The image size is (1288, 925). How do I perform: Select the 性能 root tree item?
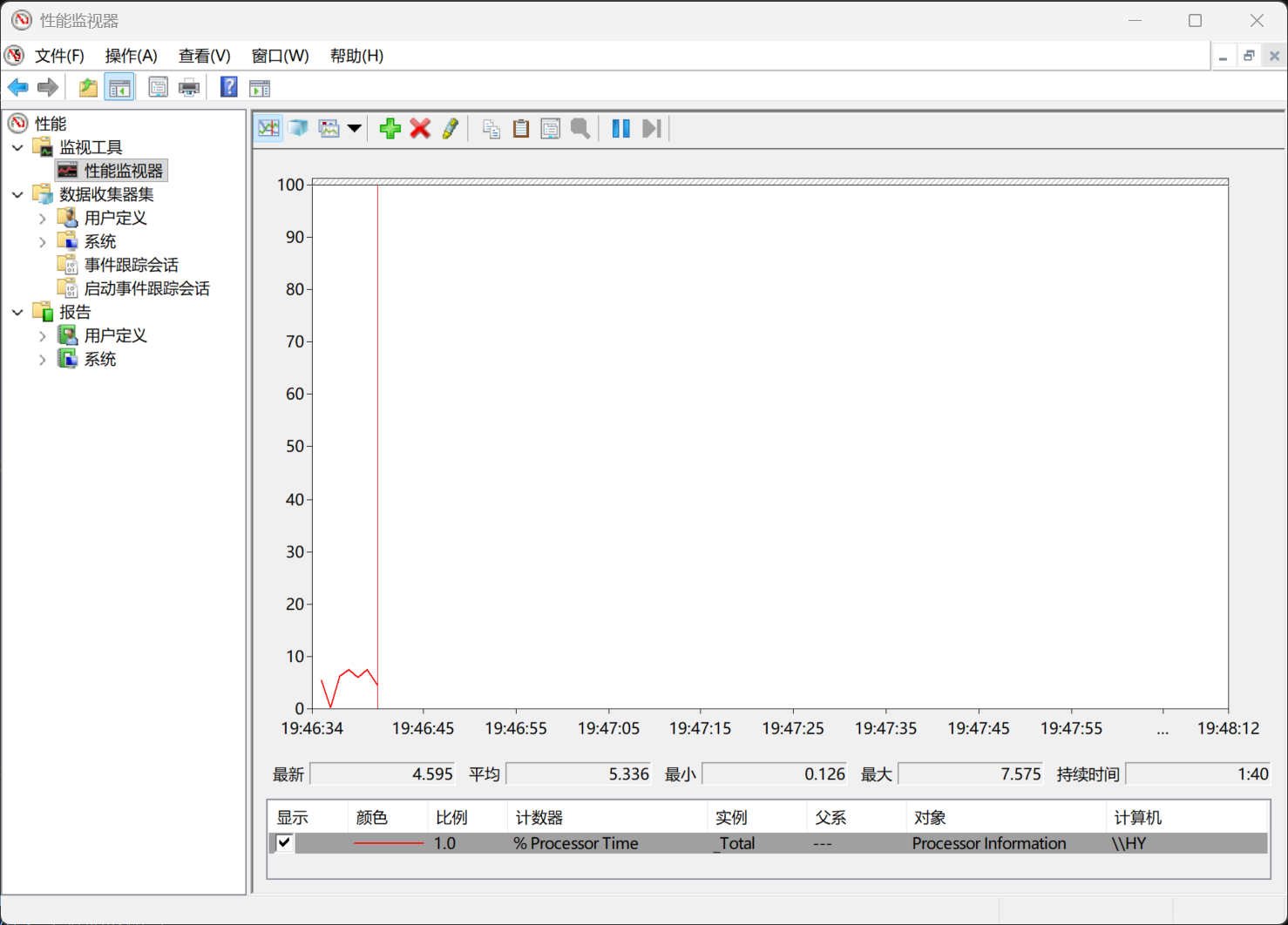tap(51, 124)
